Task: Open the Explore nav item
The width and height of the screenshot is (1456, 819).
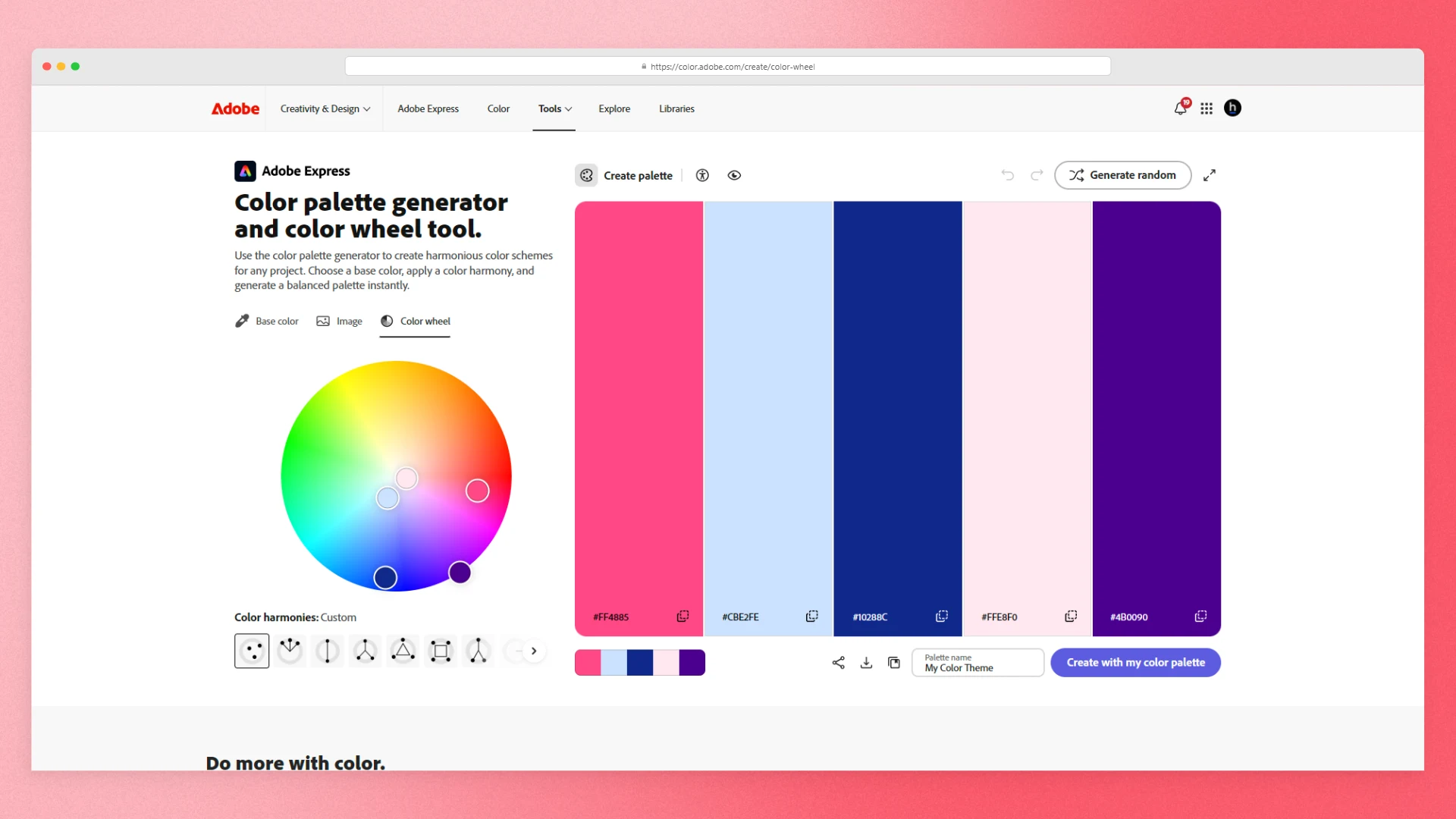Action: pyautogui.click(x=614, y=108)
